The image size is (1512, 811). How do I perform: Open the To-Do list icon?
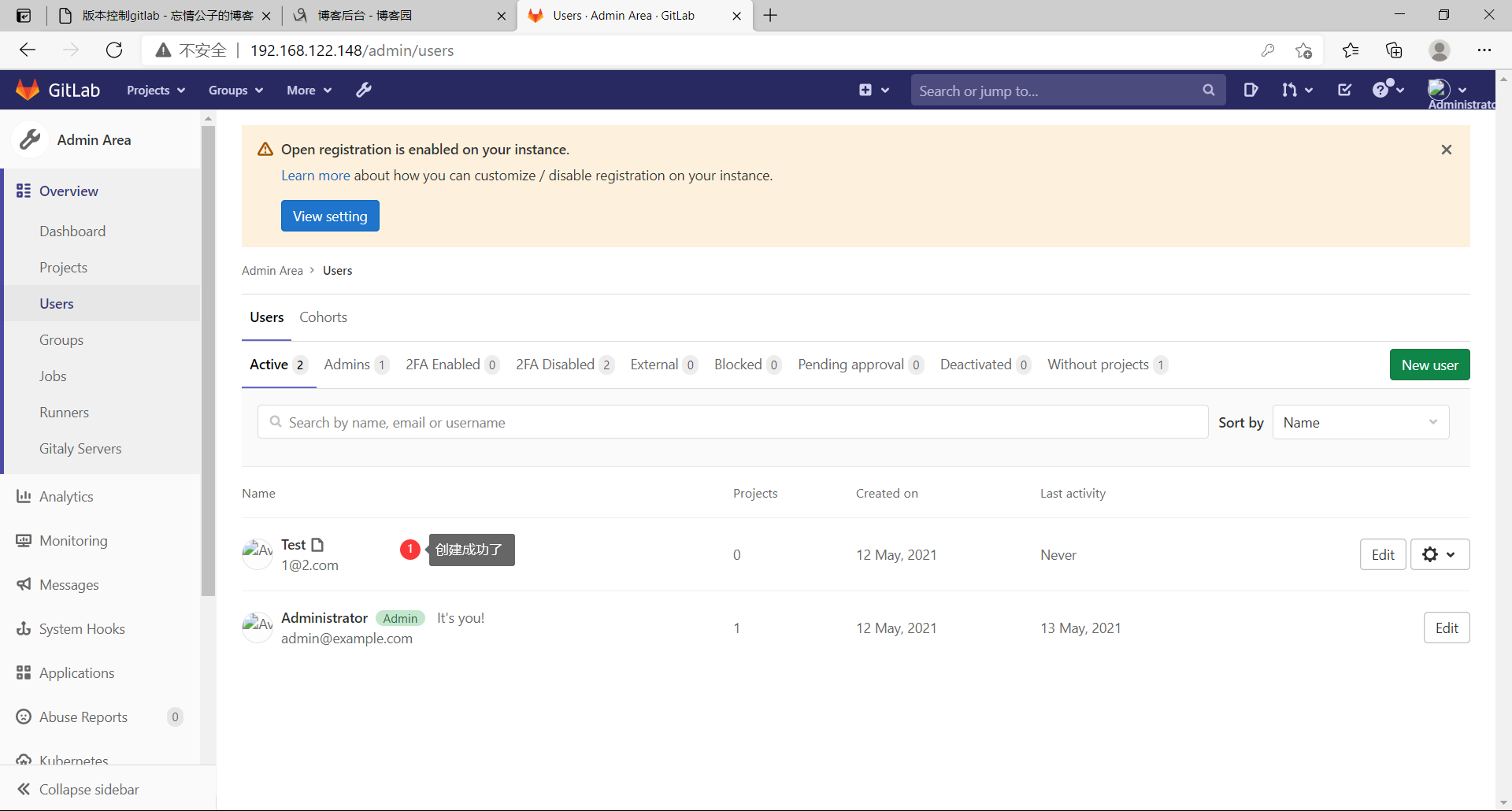coord(1345,90)
